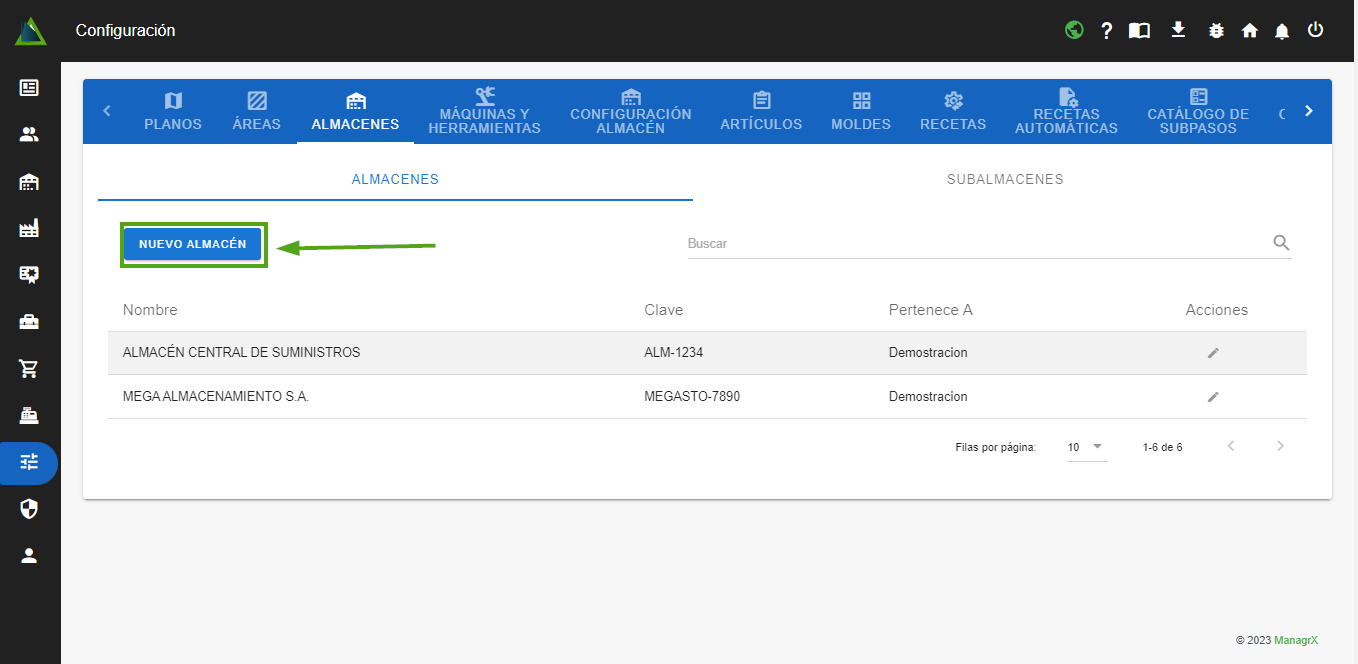Click the globe language icon in header

coord(1074,30)
